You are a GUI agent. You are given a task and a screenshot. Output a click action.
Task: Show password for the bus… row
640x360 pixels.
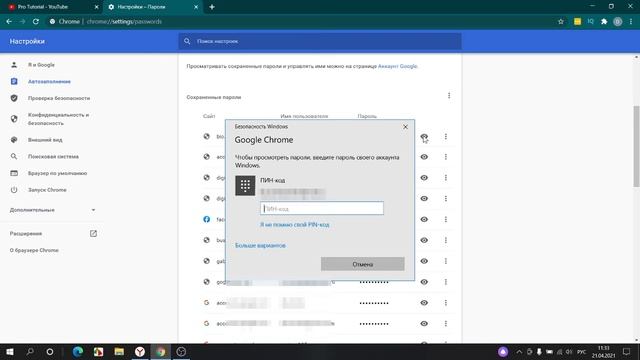pyautogui.click(x=424, y=240)
